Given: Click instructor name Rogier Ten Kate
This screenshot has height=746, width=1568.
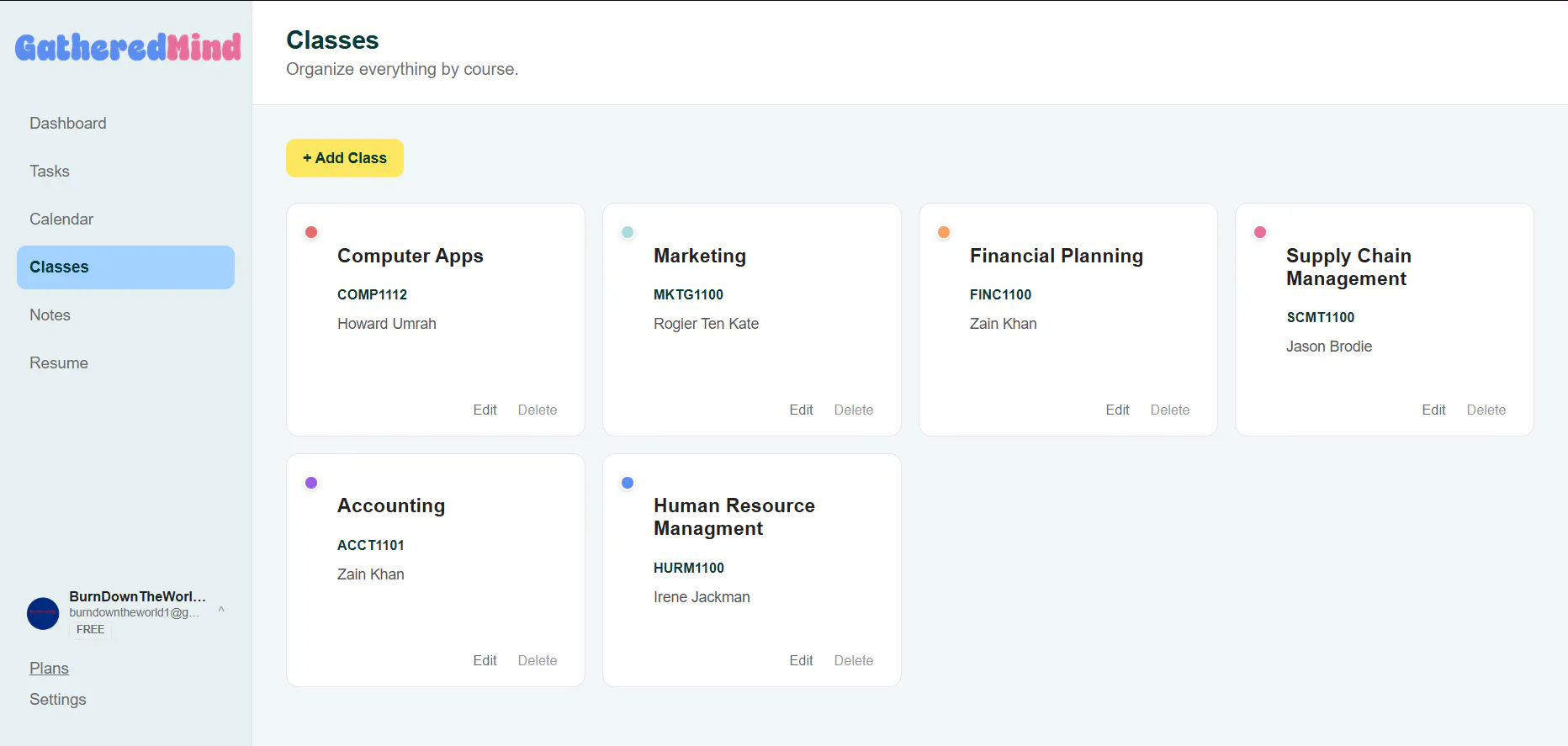Looking at the screenshot, I should pyautogui.click(x=706, y=324).
